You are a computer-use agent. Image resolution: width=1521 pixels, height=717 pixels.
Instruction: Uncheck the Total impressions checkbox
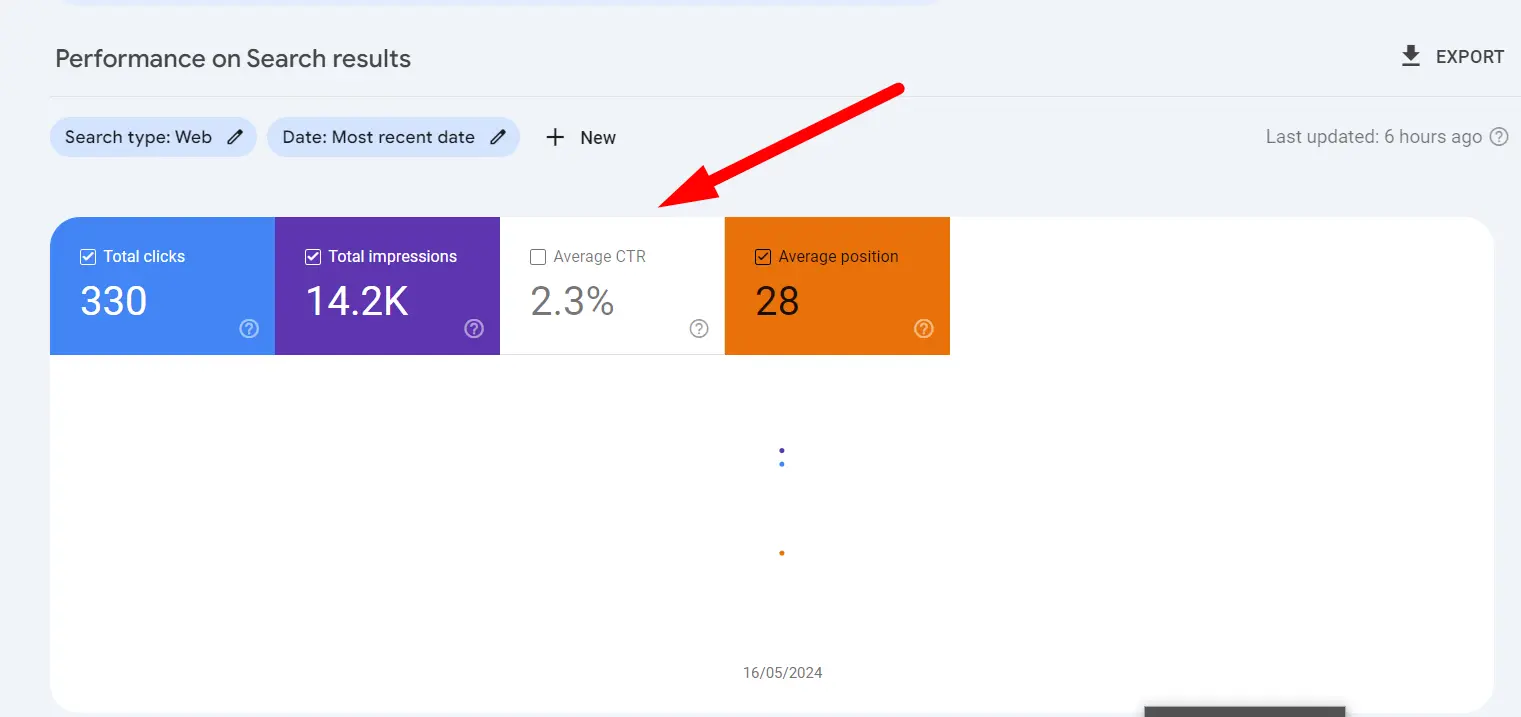(313, 257)
